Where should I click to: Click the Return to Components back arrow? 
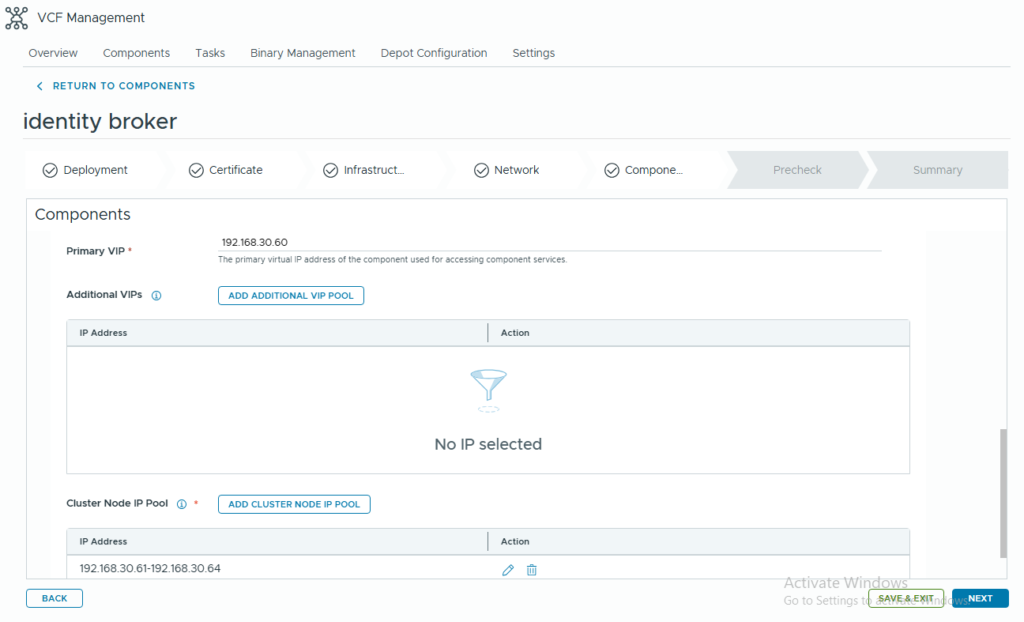(x=40, y=87)
